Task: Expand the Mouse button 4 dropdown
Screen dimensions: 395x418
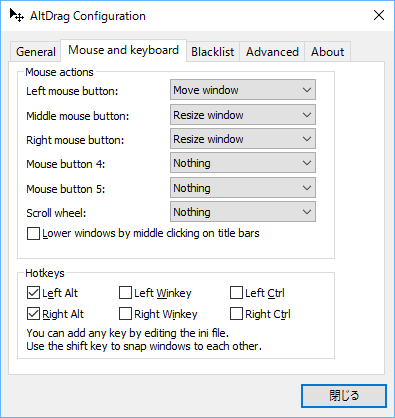Action: [x=243, y=163]
